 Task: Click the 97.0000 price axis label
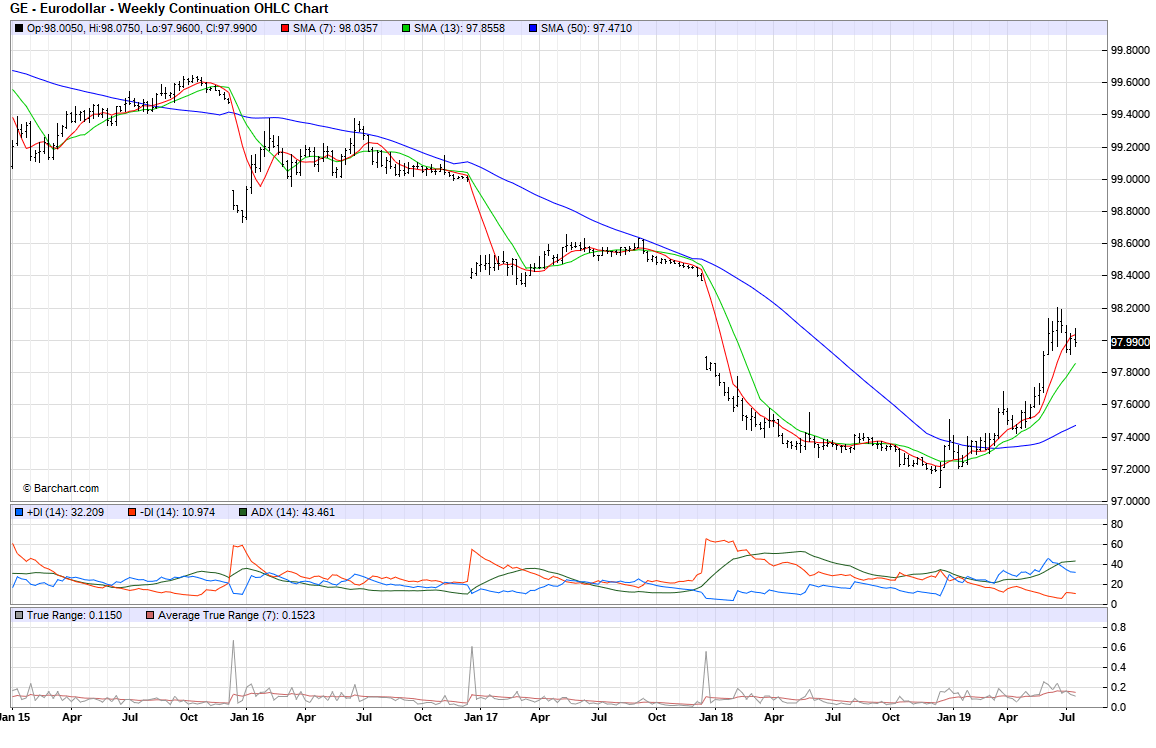(x=1130, y=501)
